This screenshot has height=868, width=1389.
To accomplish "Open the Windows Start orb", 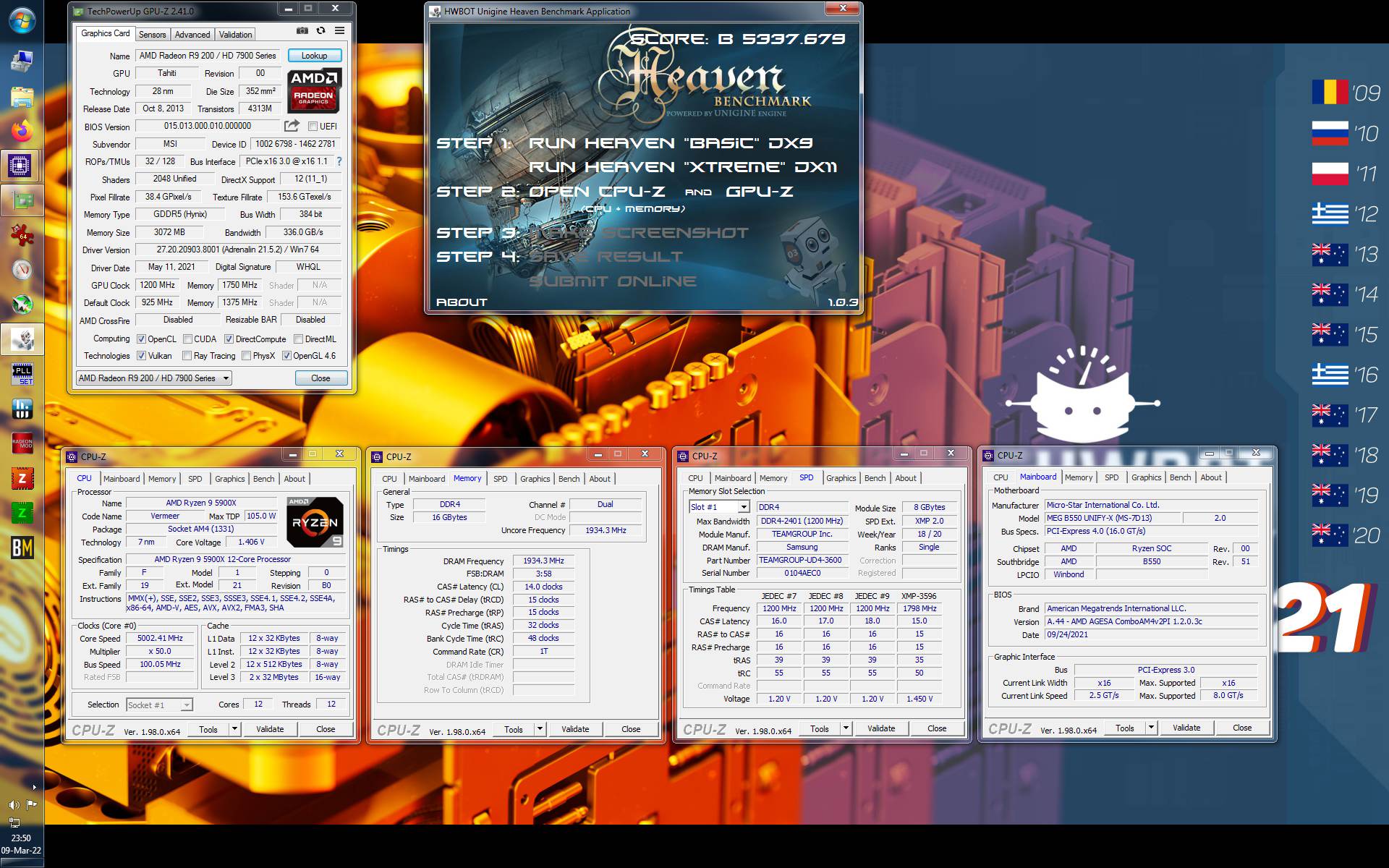I will click(22, 20).
